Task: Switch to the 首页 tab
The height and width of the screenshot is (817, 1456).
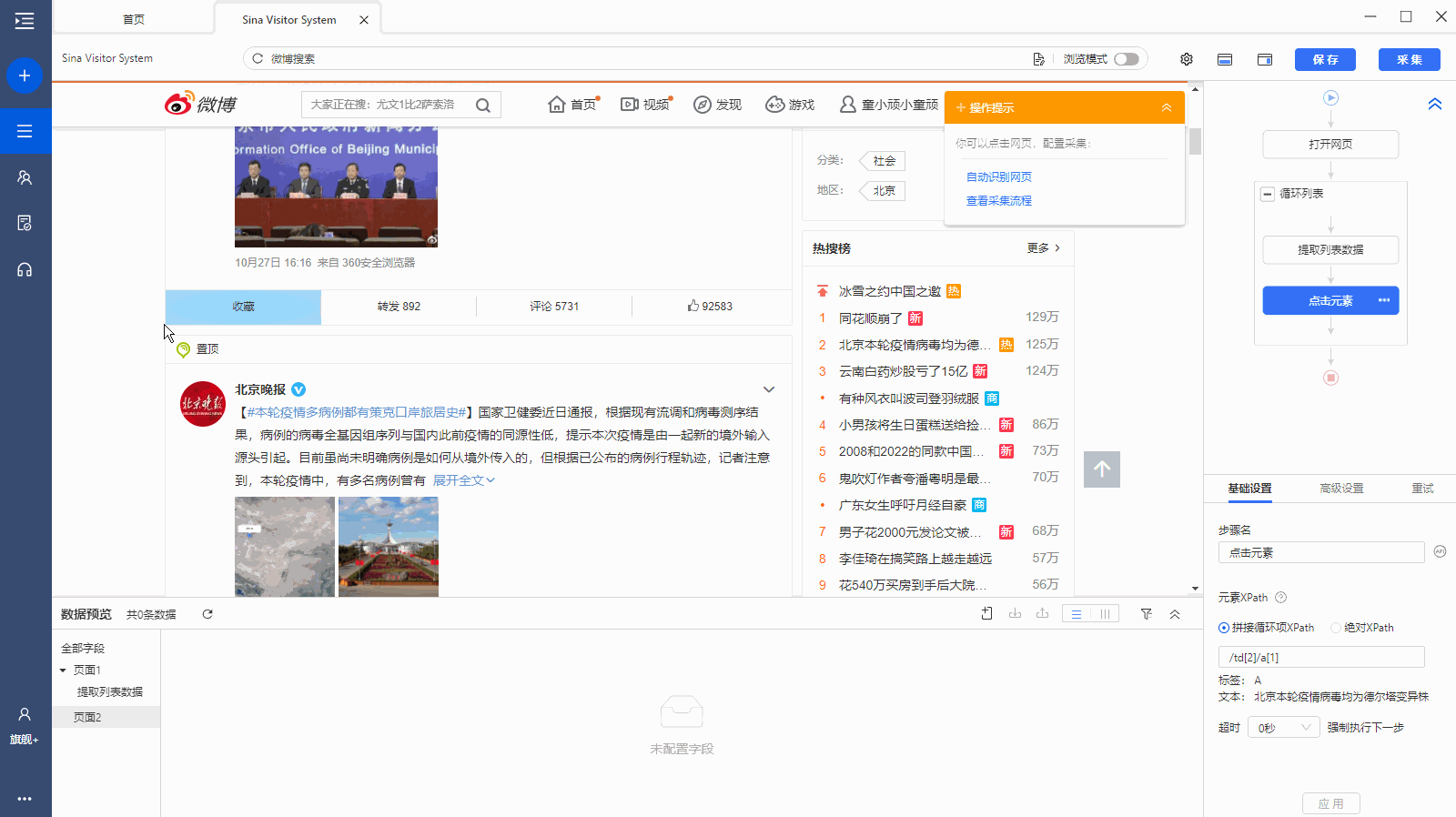Action: [134, 19]
